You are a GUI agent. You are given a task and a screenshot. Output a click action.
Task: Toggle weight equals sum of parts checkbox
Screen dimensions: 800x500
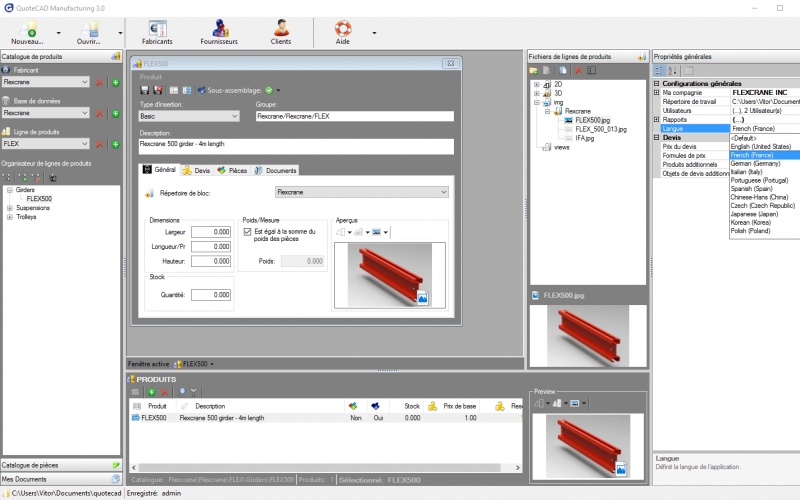(x=248, y=232)
